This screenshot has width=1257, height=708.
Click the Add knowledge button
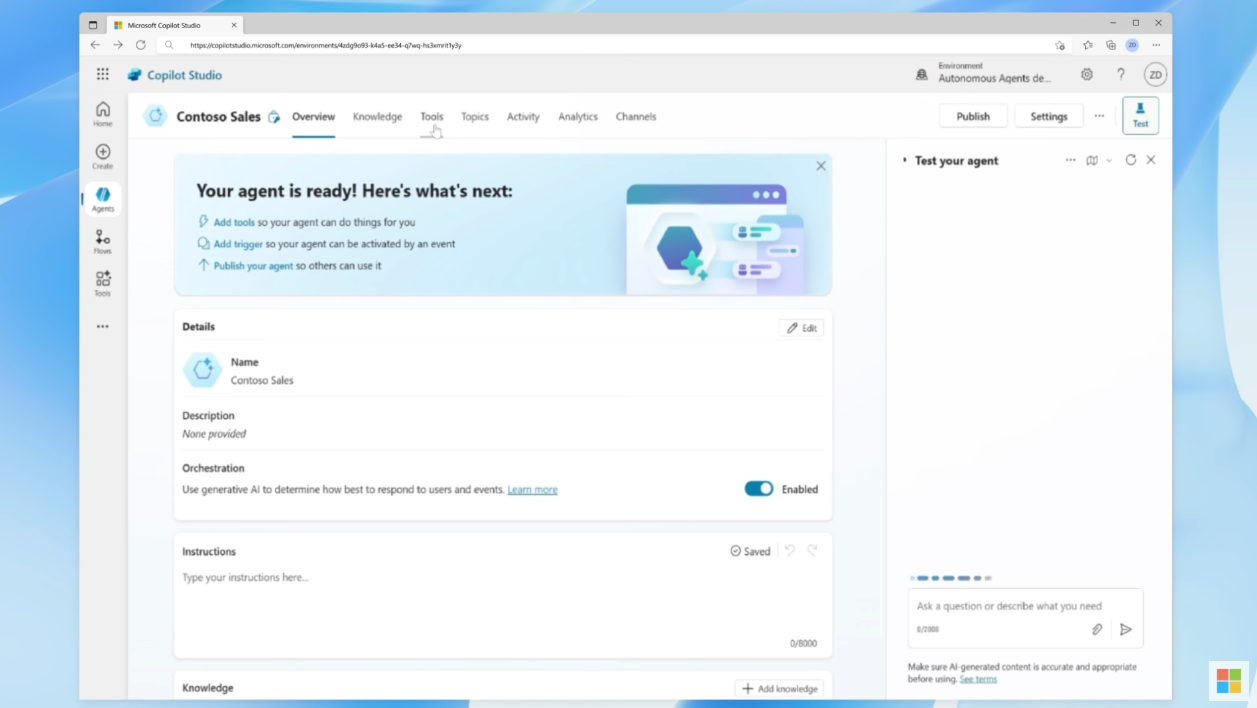[779, 688]
